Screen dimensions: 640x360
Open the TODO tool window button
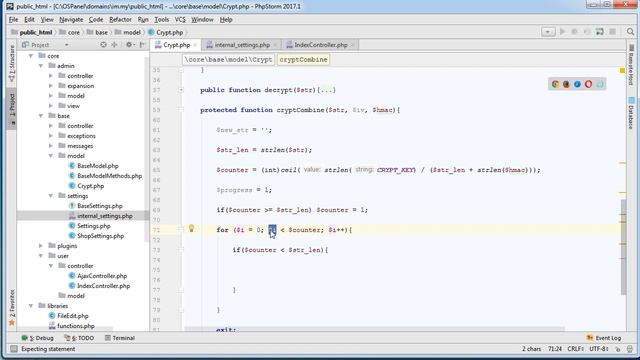(x=79, y=338)
